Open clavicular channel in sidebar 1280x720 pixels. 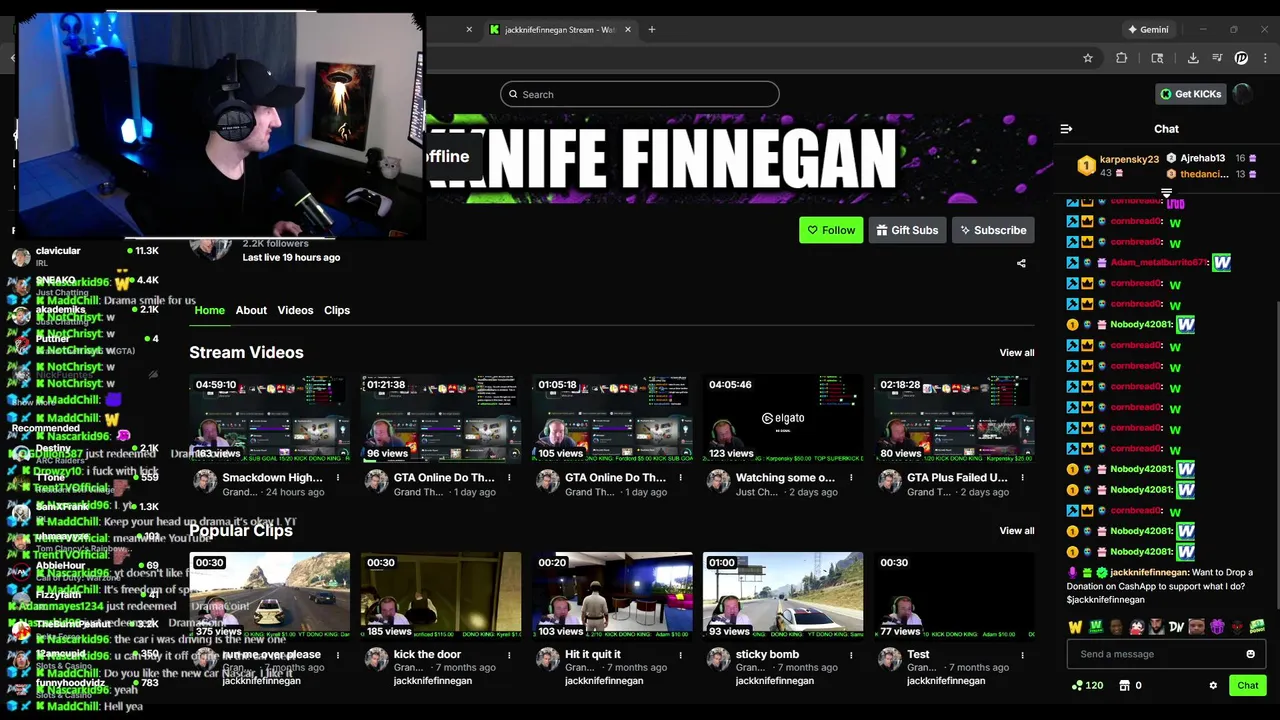[58, 251]
